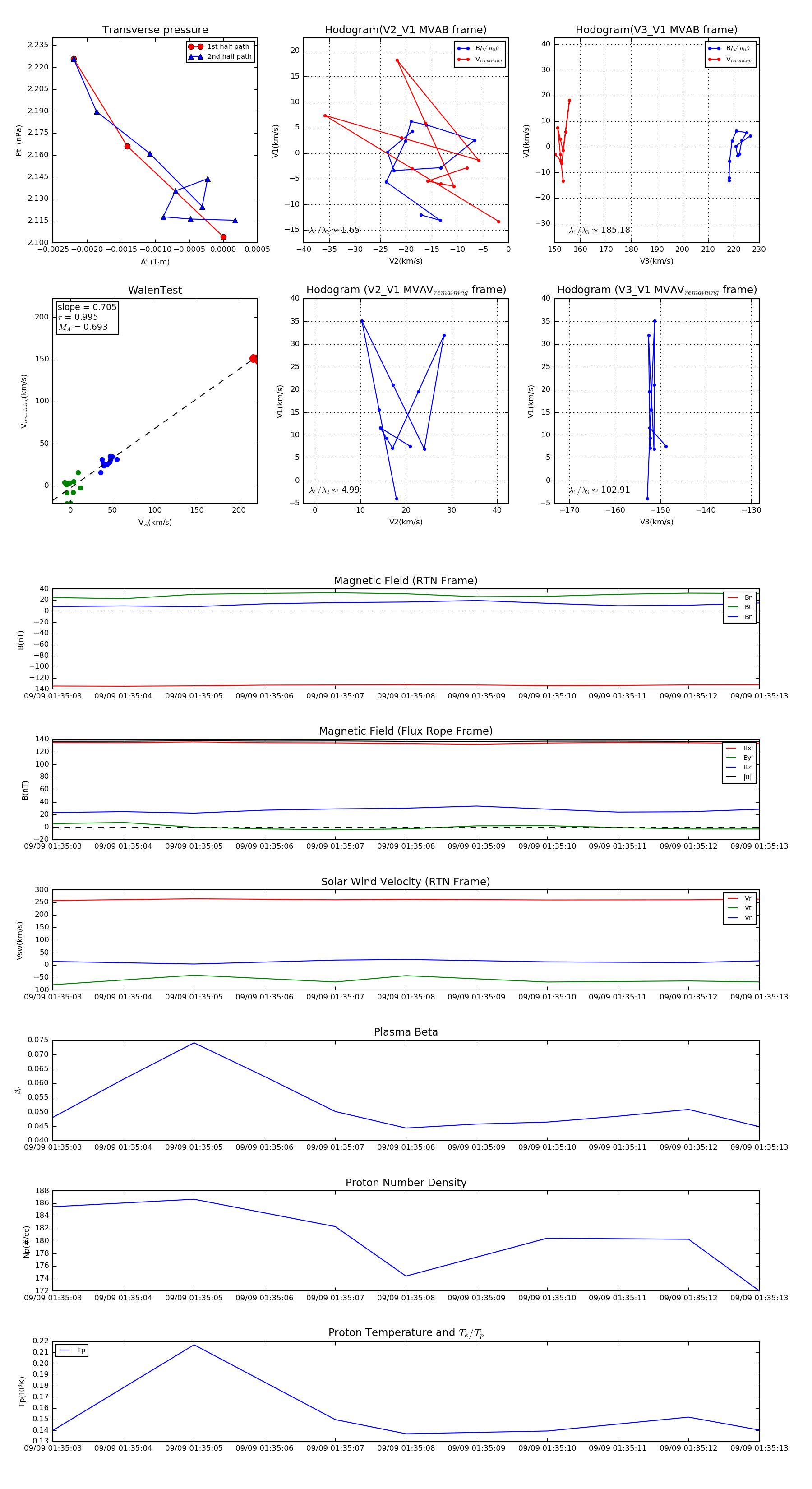Click the 'Solar Wind Velocity (RTN Frame)' title
The width and height of the screenshot is (812, 1489).
pyautogui.click(x=406, y=882)
